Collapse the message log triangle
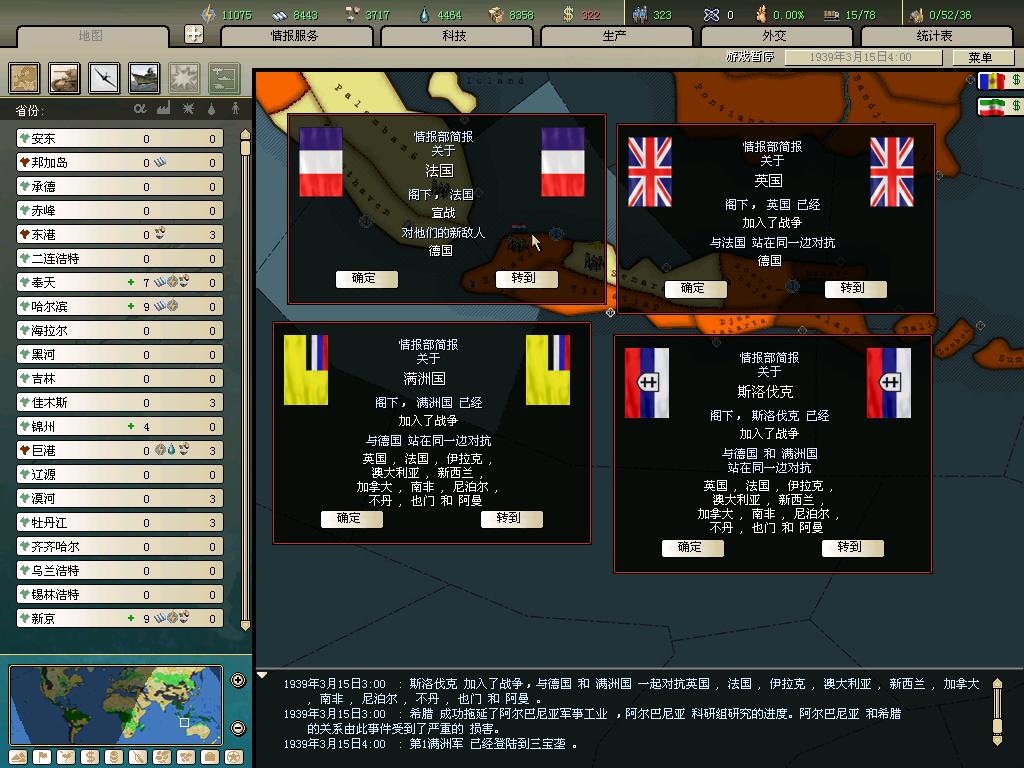The image size is (1024, 768). coord(262,675)
